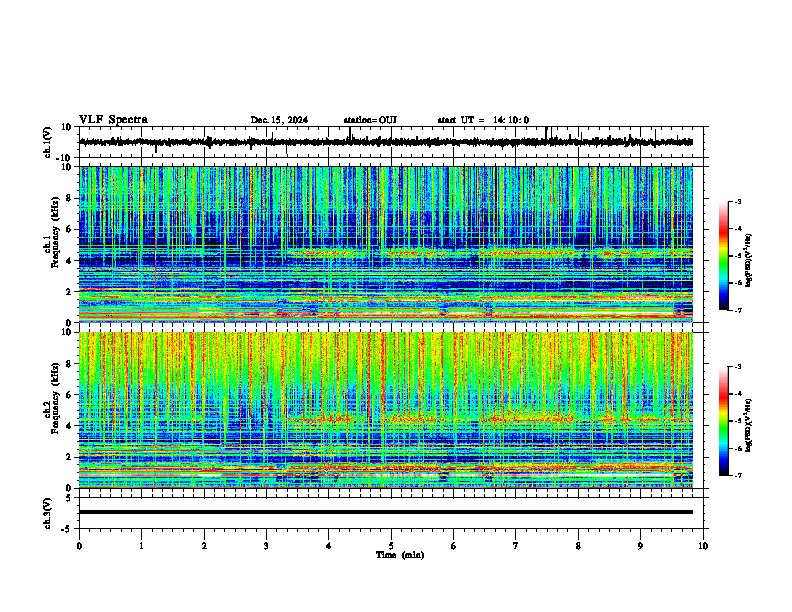Click the ch.1 color bar log(PSD) label

[x=749, y=260]
